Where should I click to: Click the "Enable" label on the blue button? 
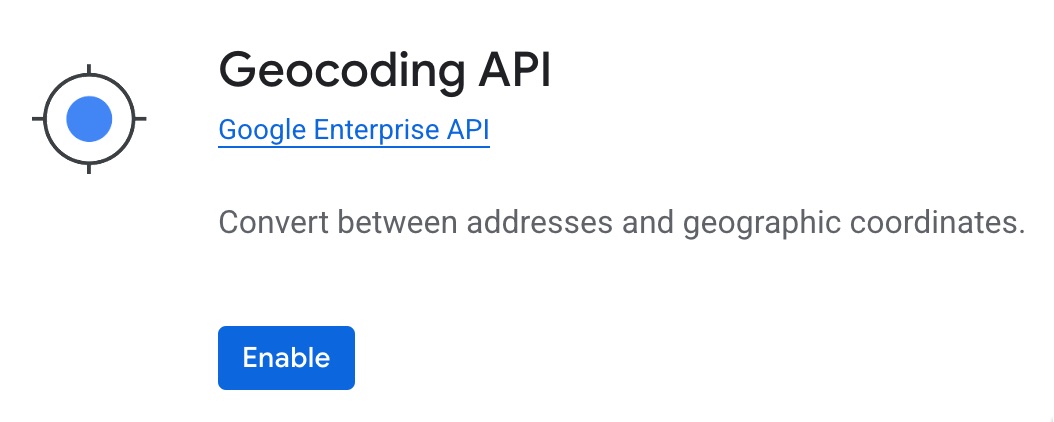(x=286, y=357)
